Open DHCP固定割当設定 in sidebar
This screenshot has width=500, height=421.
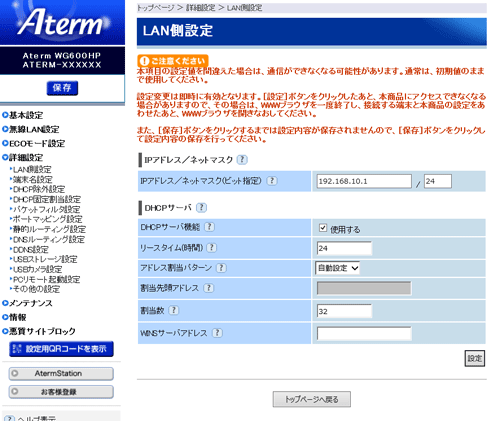point(46,199)
